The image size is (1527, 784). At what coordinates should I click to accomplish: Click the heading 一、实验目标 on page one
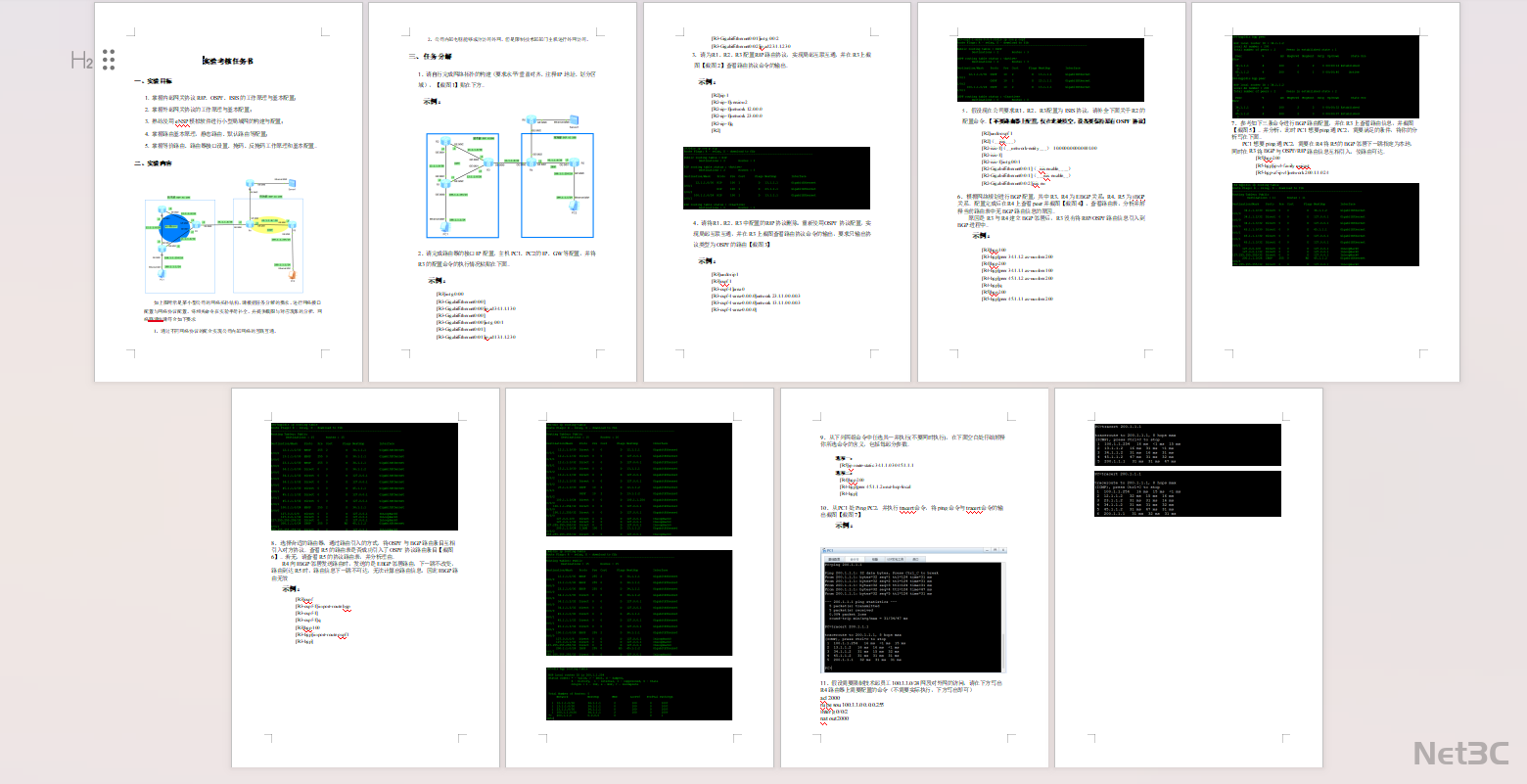click(154, 81)
